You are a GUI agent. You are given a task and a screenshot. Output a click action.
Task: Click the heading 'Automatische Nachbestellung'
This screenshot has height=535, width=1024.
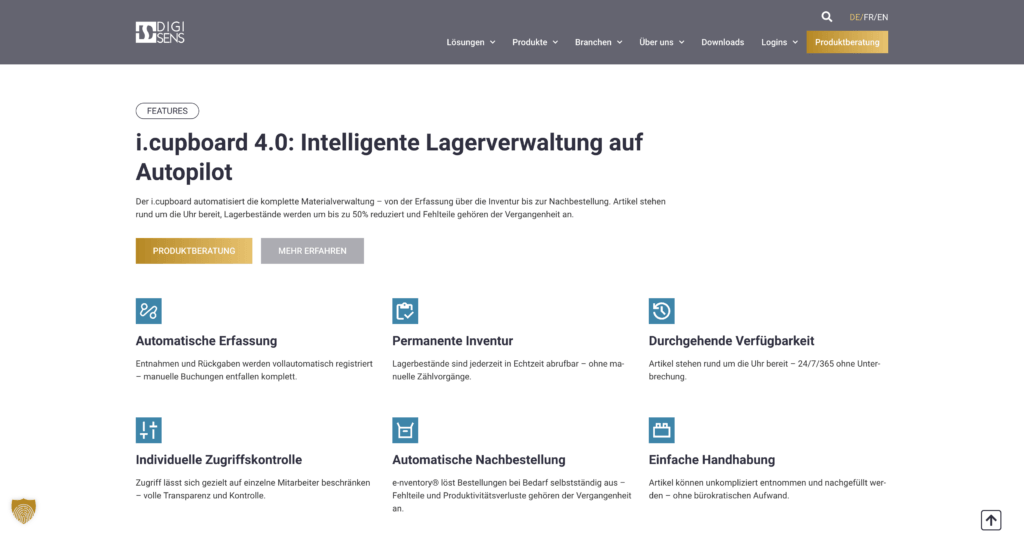click(x=479, y=460)
